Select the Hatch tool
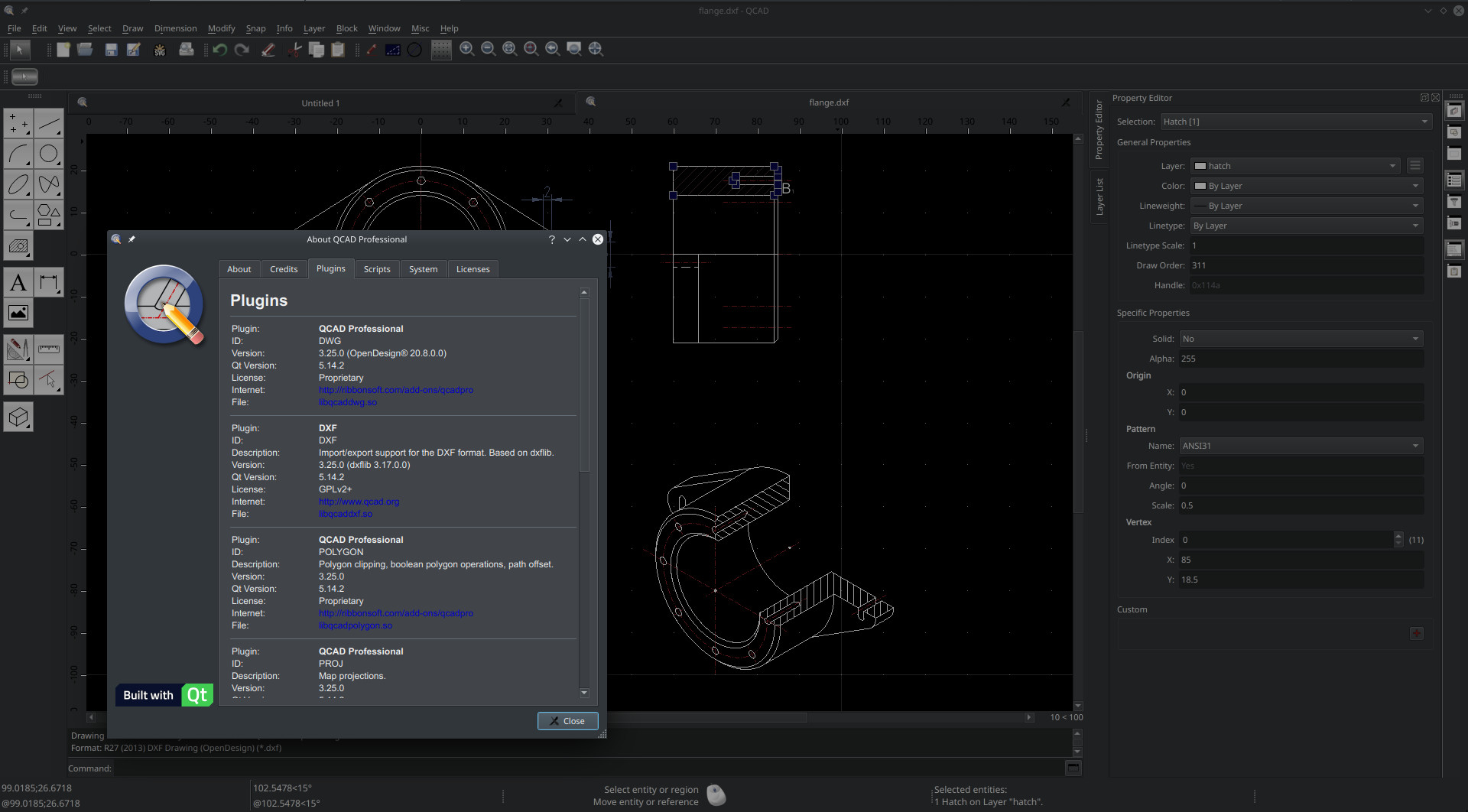 [x=18, y=246]
